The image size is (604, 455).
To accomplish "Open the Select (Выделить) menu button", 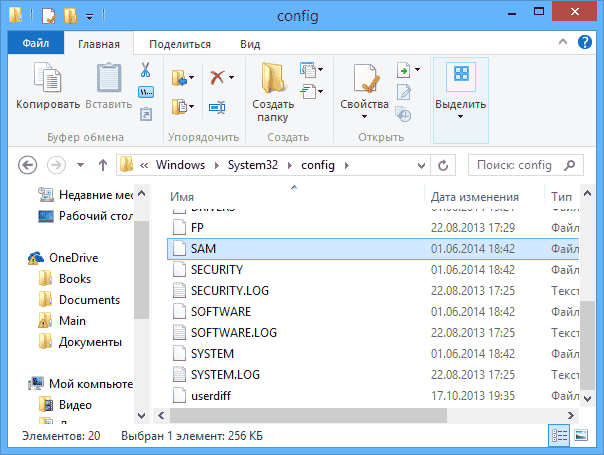I will pyautogui.click(x=461, y=100).
